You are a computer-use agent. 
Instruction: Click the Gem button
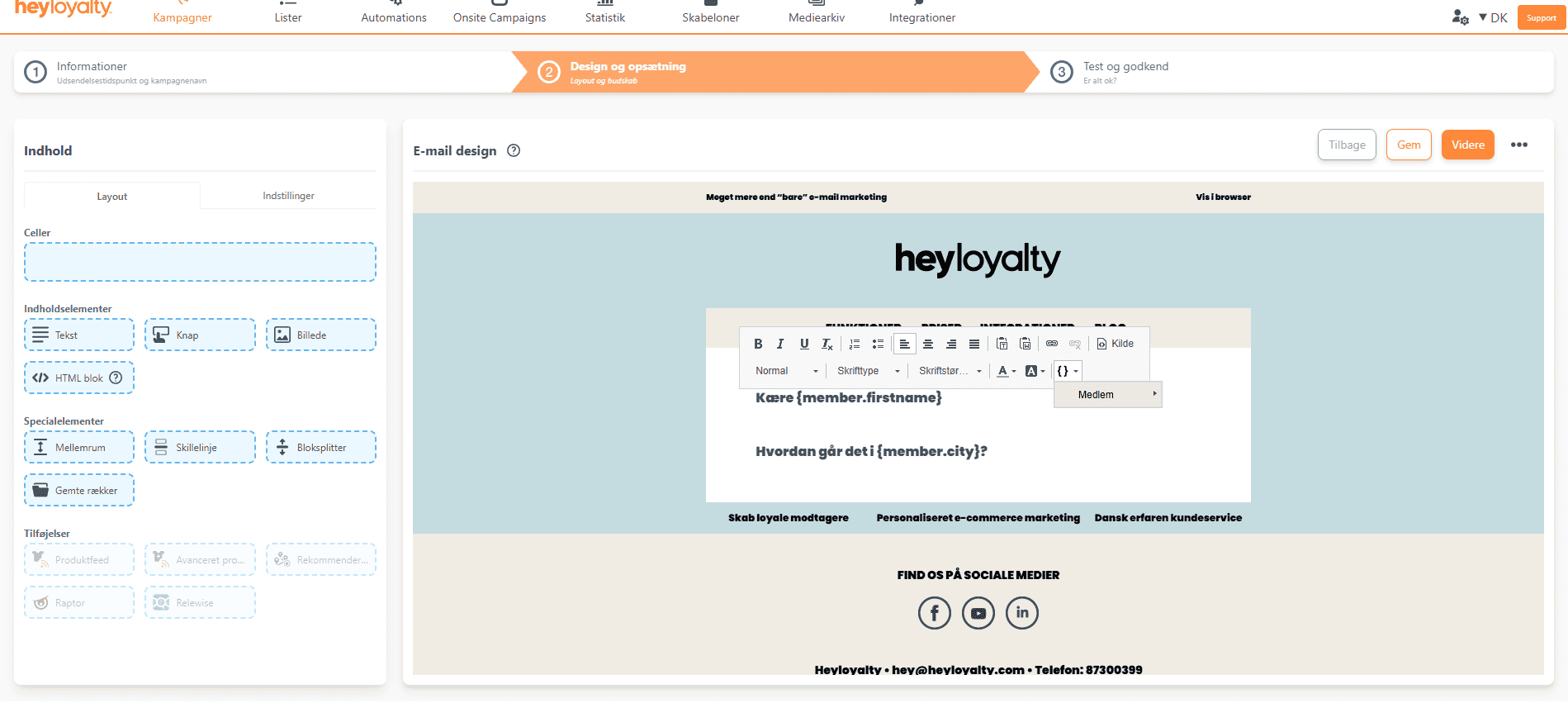click(1408, 145)
